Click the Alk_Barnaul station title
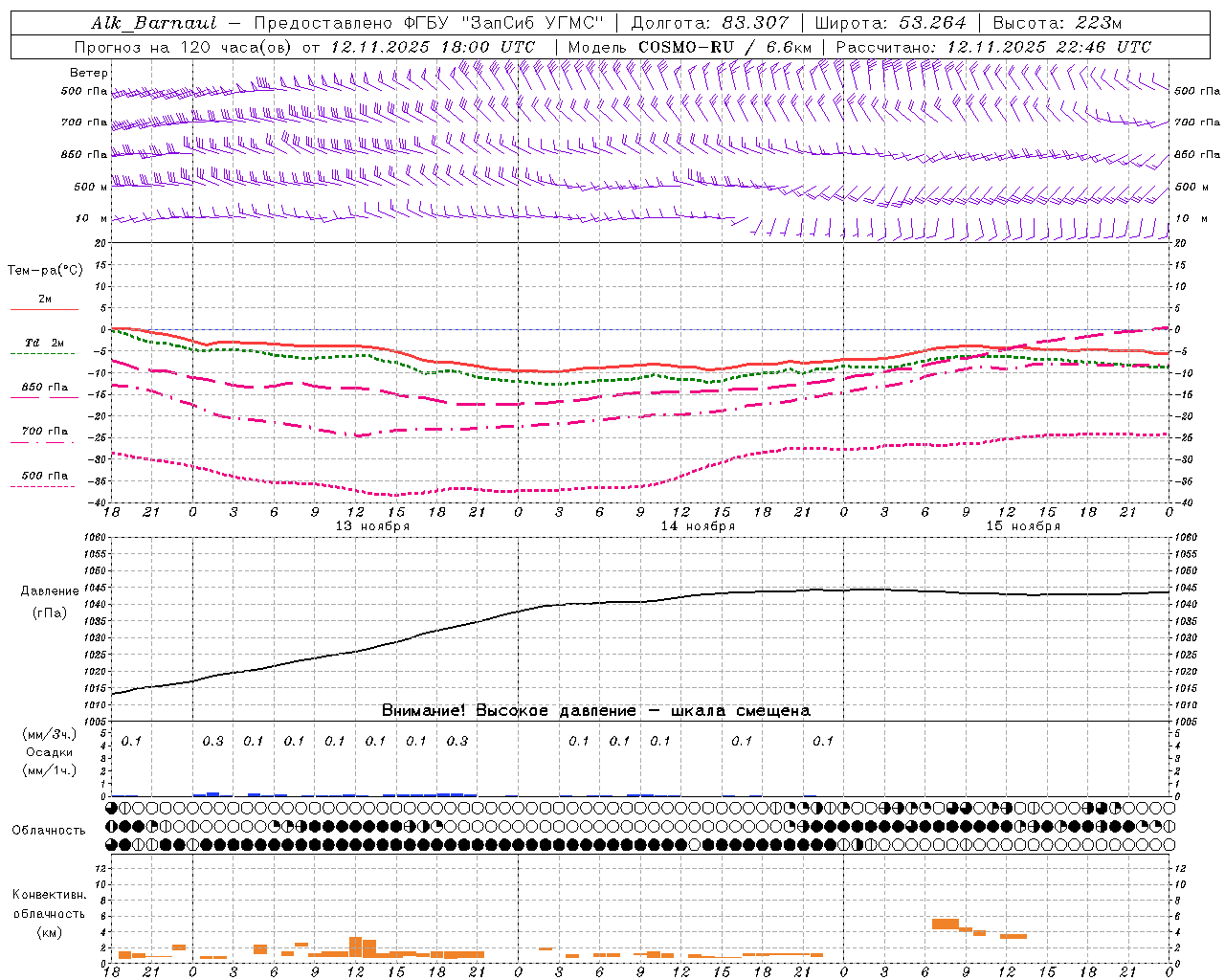Screen dimensions: 1225x980 tap(154, 23)
